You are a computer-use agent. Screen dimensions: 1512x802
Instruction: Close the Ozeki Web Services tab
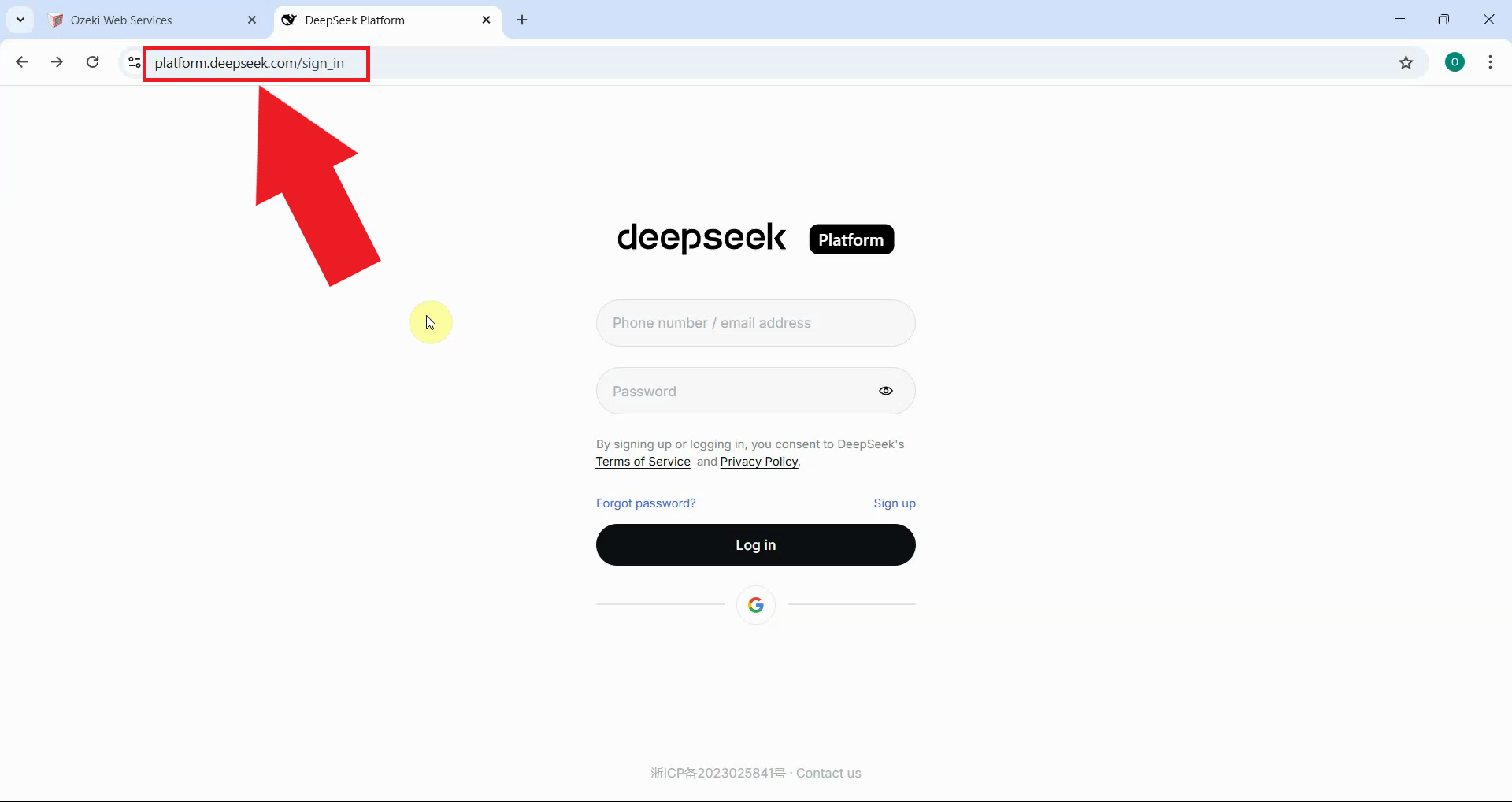(x=252, y=20)
